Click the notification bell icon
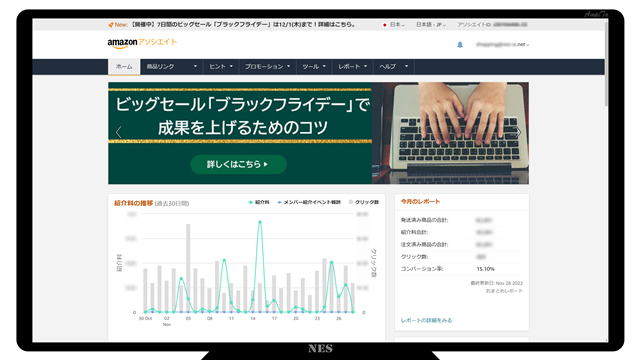This screenshot has height=360, width=640. tap(460, 44)
